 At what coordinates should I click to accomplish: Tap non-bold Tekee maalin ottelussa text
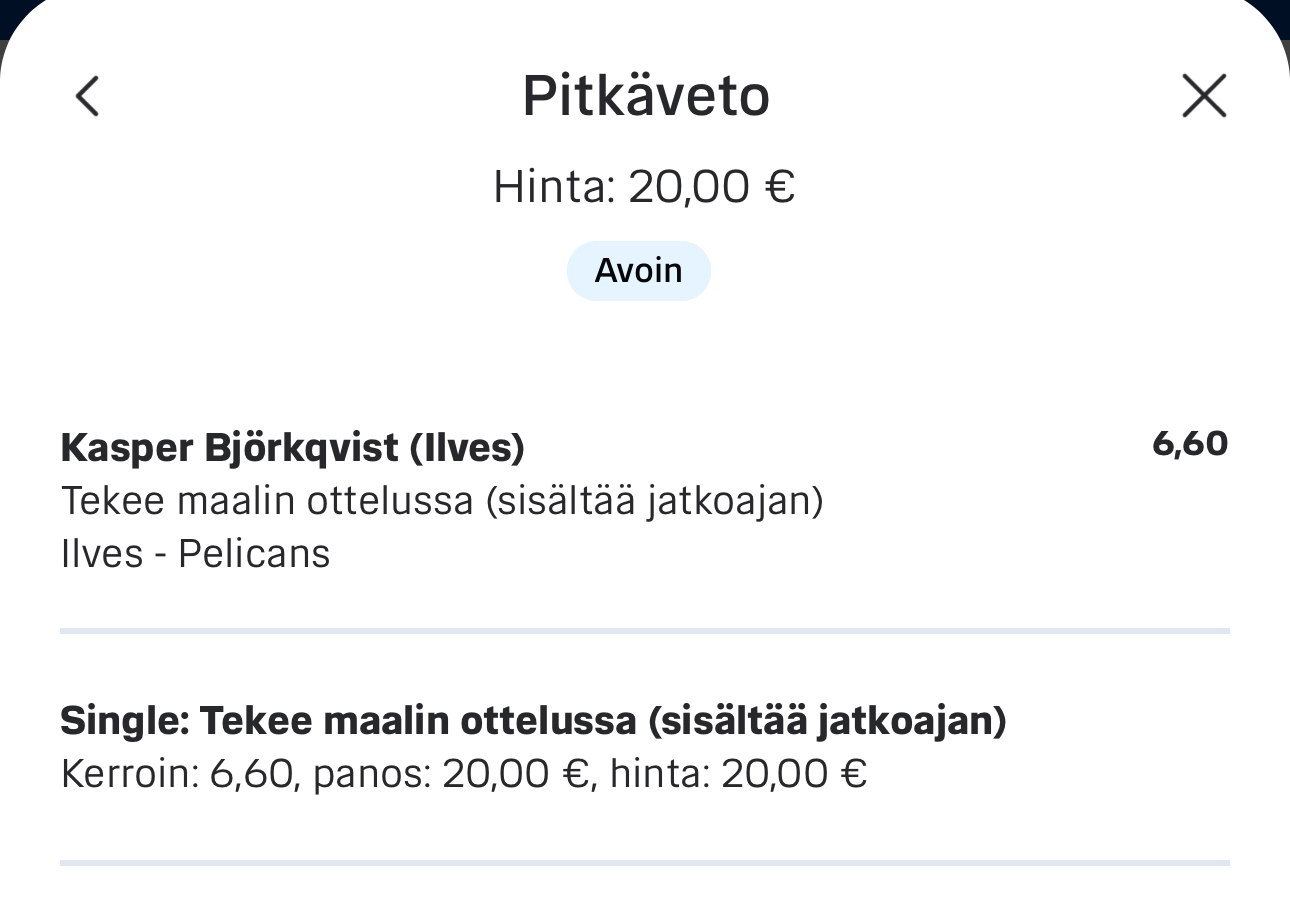point(267,501)
